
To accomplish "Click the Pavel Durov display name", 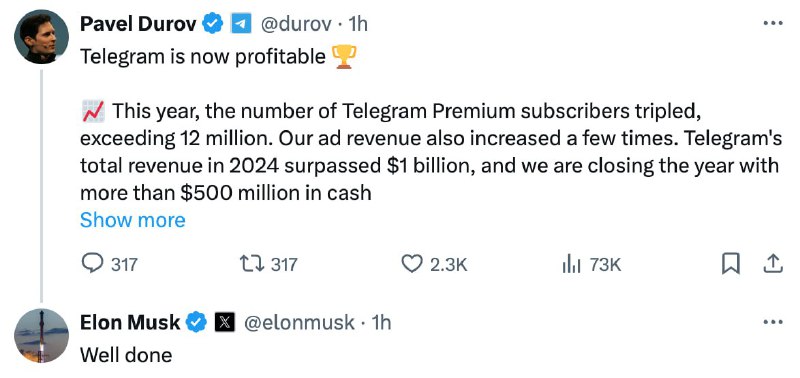I will pos(138,23).
